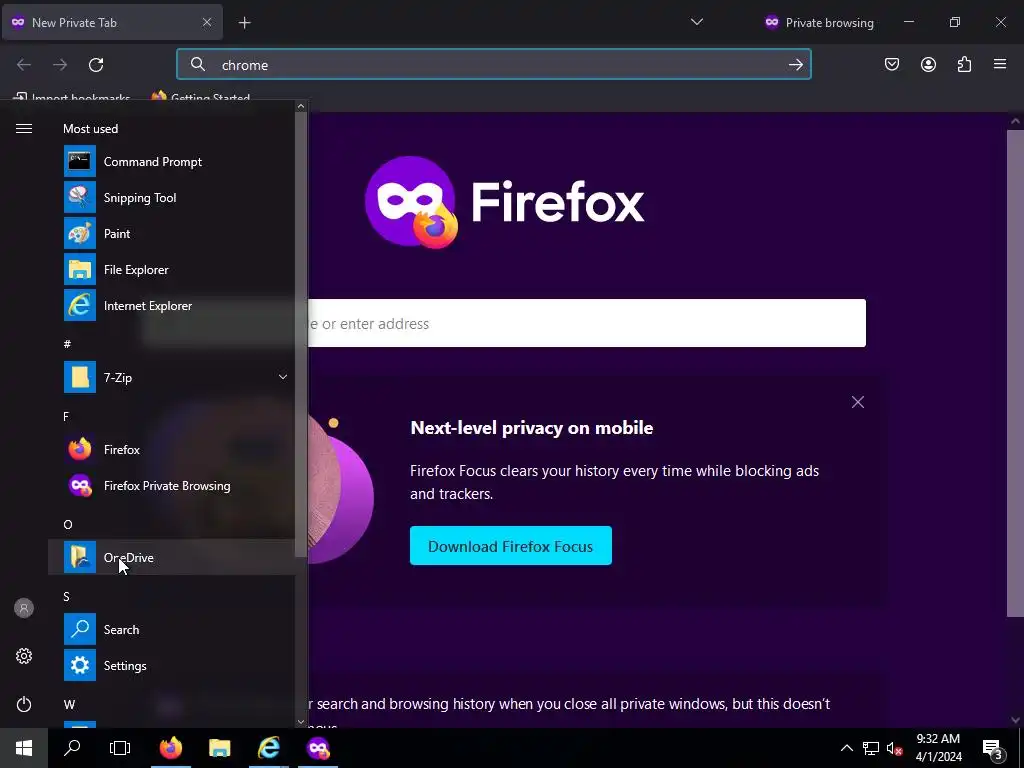Viewport: 1024px width, 768px height.
Task: Click the Windows Start button
Action: pos(24,748)
